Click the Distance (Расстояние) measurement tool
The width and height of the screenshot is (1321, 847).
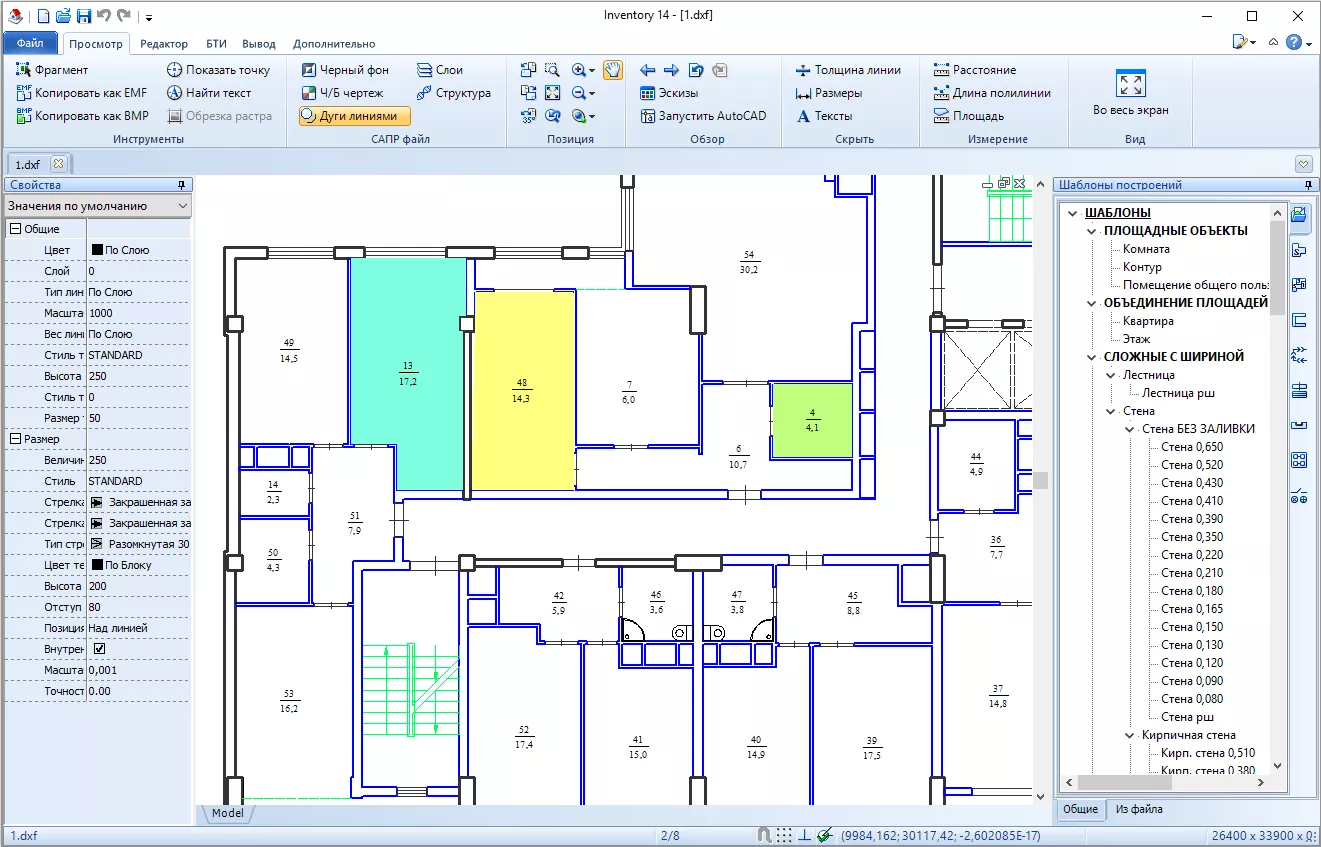(x=974, y=70)
